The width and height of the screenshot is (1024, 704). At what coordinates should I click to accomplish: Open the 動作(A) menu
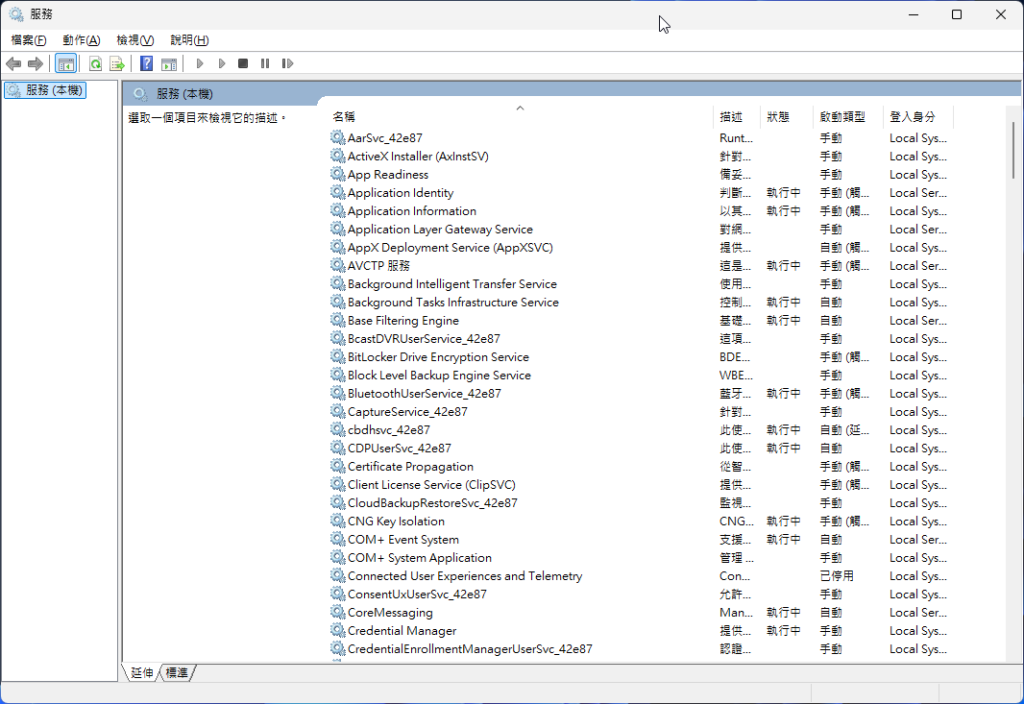pos(81,40)
